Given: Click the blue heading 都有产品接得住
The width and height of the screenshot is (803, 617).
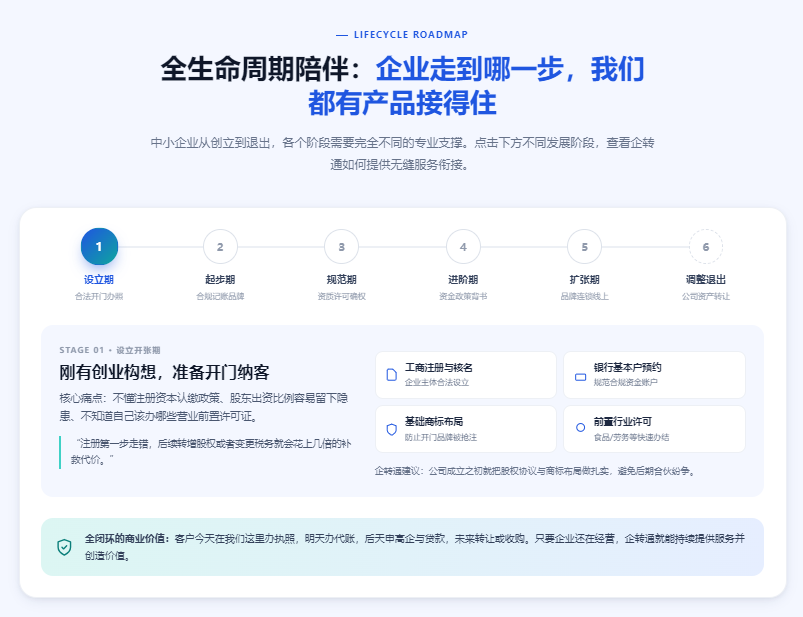Looking at the screenshot, I should coord(402,103).
